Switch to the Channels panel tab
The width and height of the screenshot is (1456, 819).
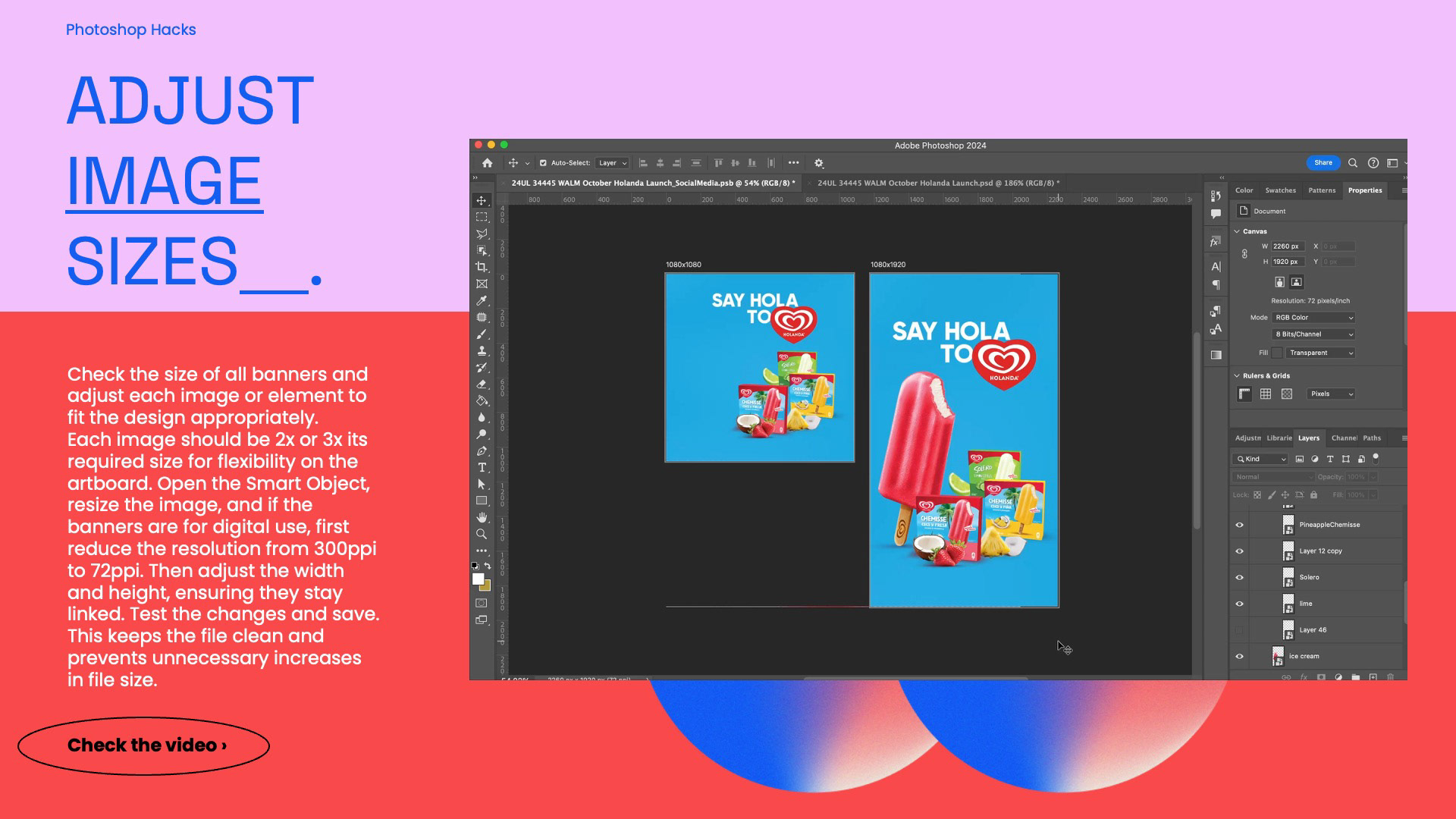[1344, 438]
